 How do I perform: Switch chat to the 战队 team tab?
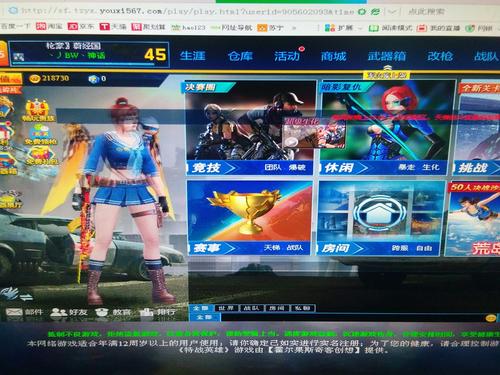251,308
